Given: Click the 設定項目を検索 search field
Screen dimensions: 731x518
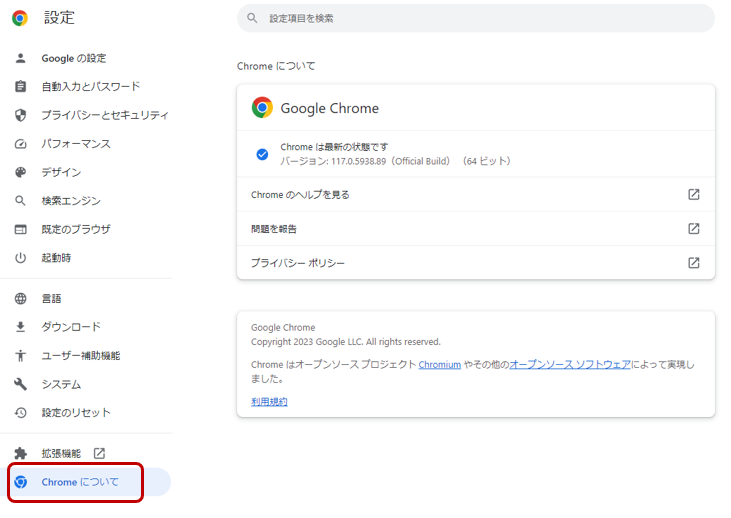Looking at the screenshot, I should (x=480, y=18).
